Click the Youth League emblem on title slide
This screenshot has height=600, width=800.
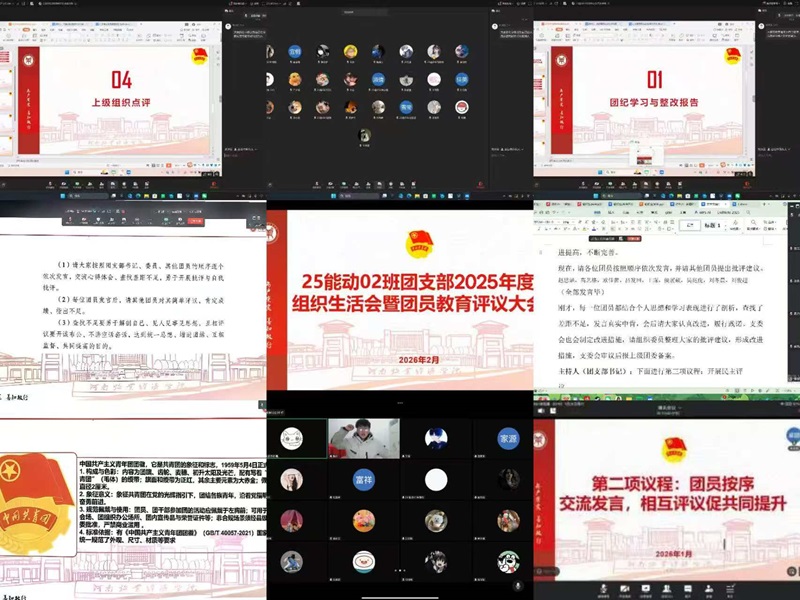point(420,244)
